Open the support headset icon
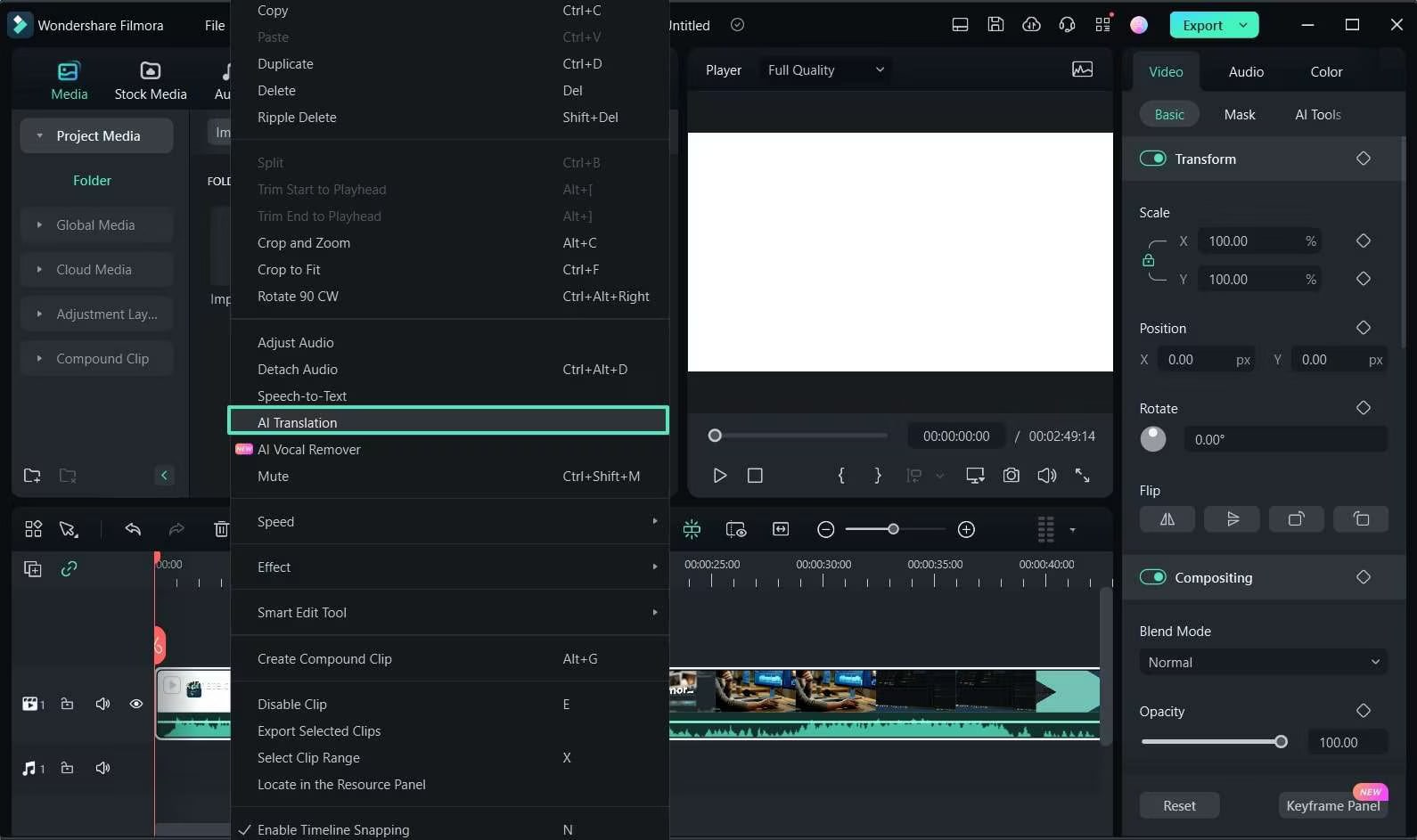The width and height of the screenshot is (1417, 840). click(1067, 25)
